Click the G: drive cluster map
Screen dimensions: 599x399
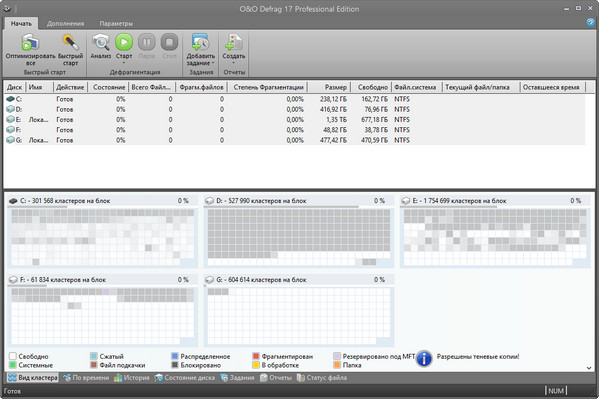pyautogui.click(x=299, y=316)
